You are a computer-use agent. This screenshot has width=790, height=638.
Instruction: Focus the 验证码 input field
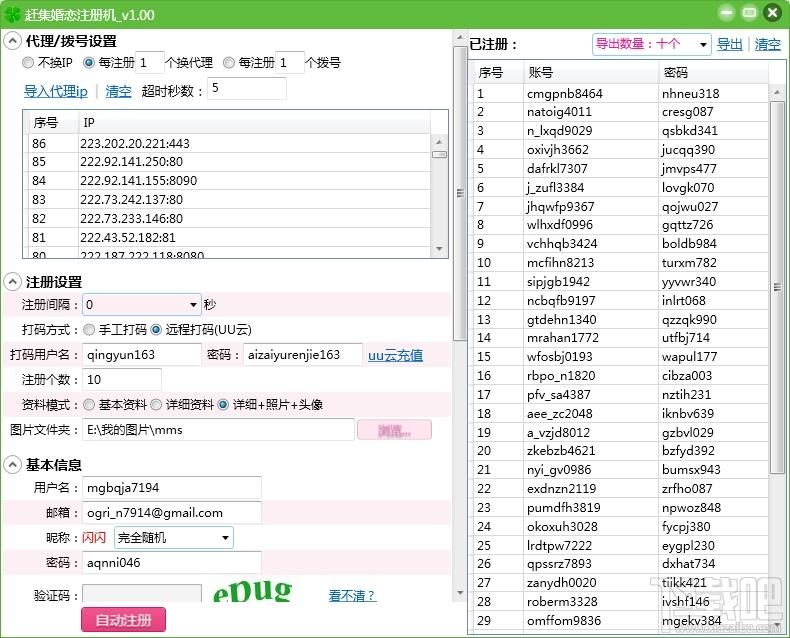point(142,595)
